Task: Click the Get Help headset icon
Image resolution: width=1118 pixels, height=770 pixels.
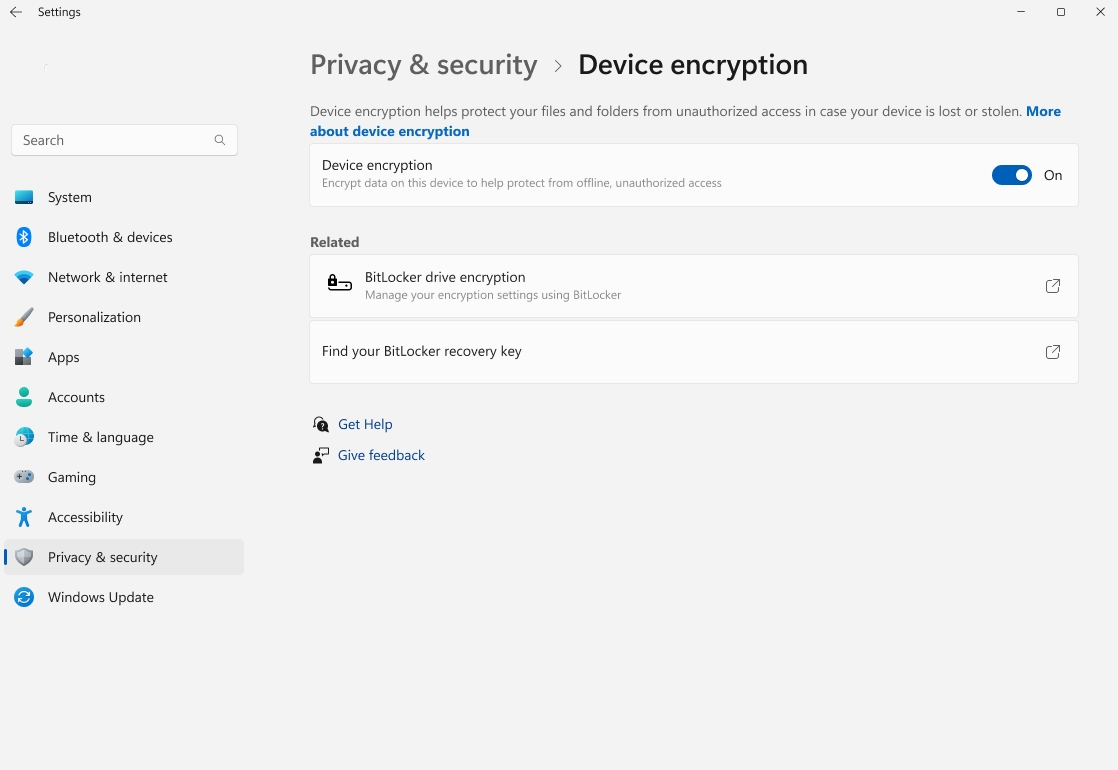Action: (x=321, y=424)
